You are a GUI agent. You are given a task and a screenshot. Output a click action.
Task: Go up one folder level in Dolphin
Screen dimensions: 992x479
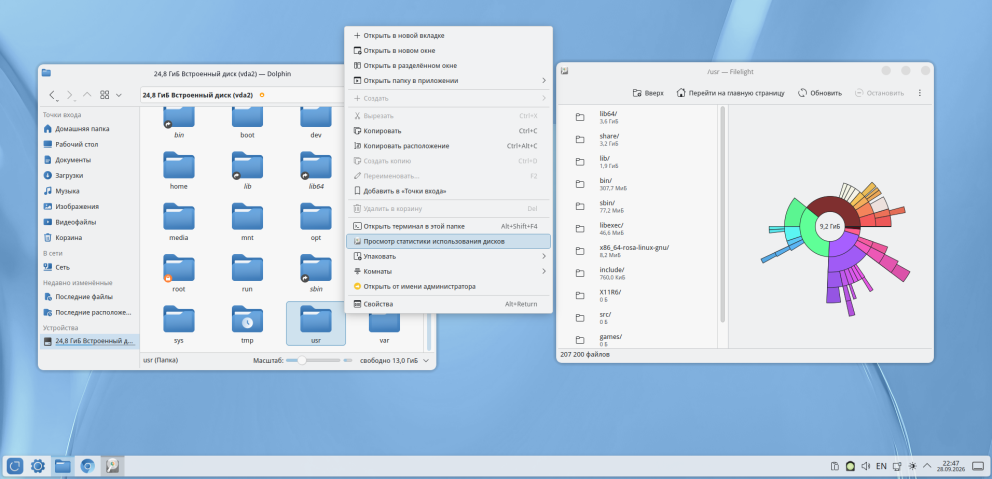click(87, 95)
